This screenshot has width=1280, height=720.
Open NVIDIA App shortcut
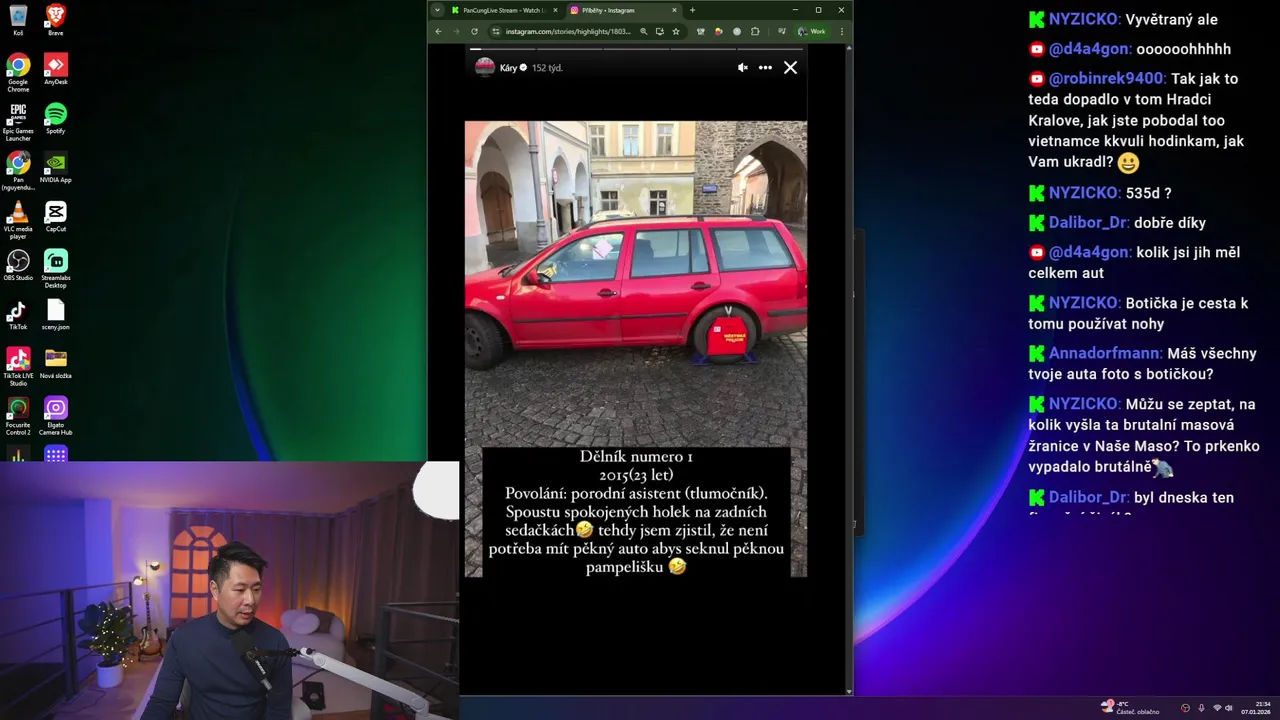pyautogui.click(x=56, y=167)
